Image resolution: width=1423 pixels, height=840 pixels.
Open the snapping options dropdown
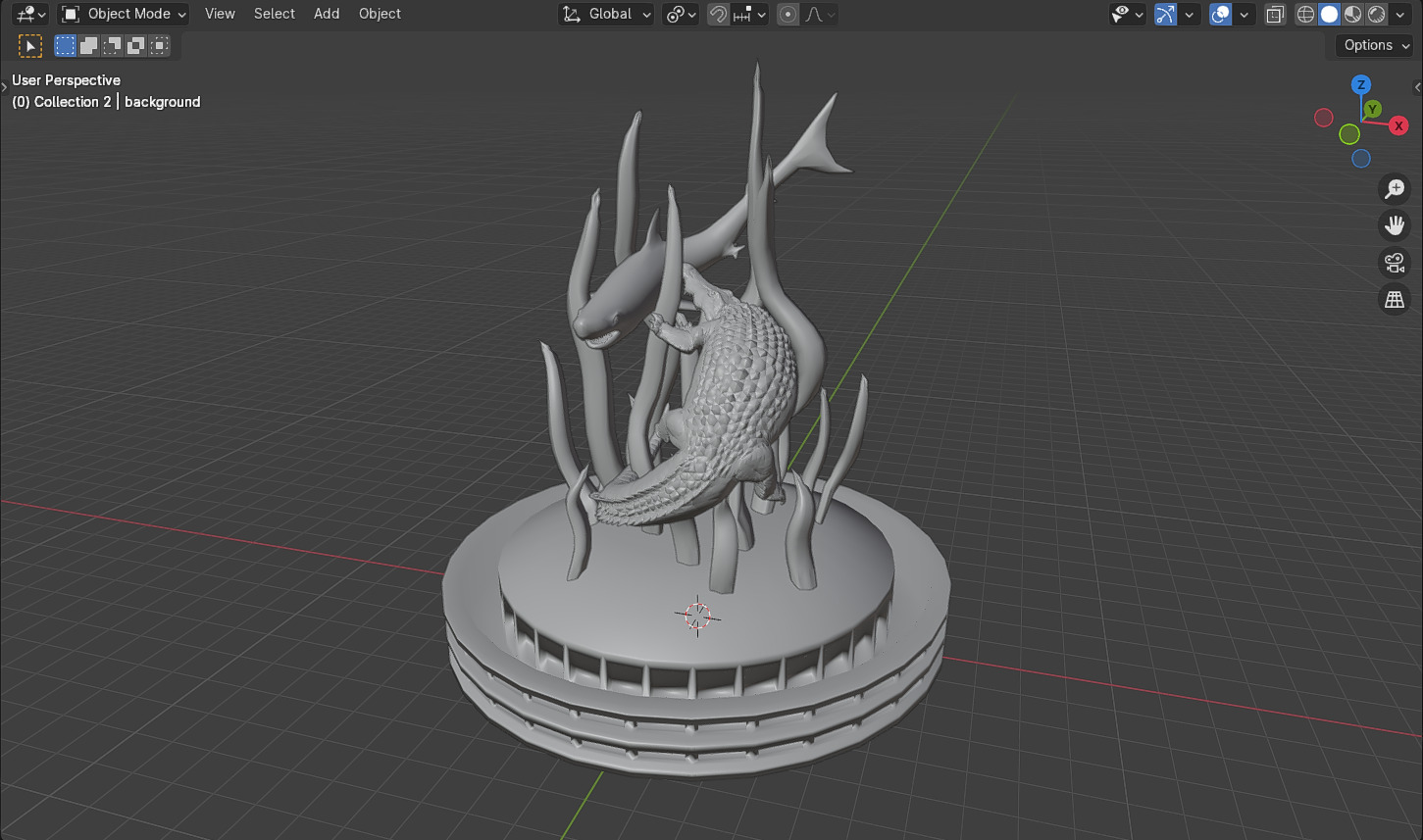coord(750,14)
